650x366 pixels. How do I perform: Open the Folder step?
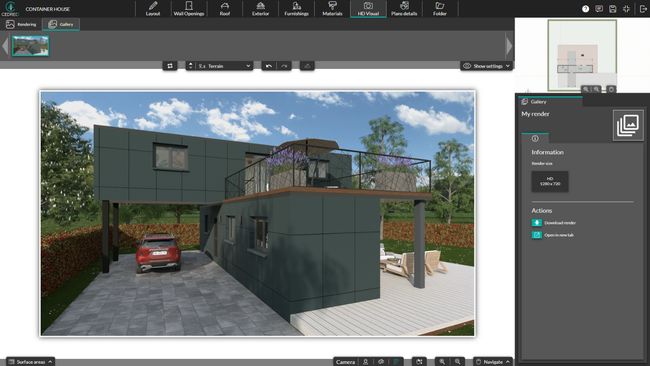tap(440, 9)
